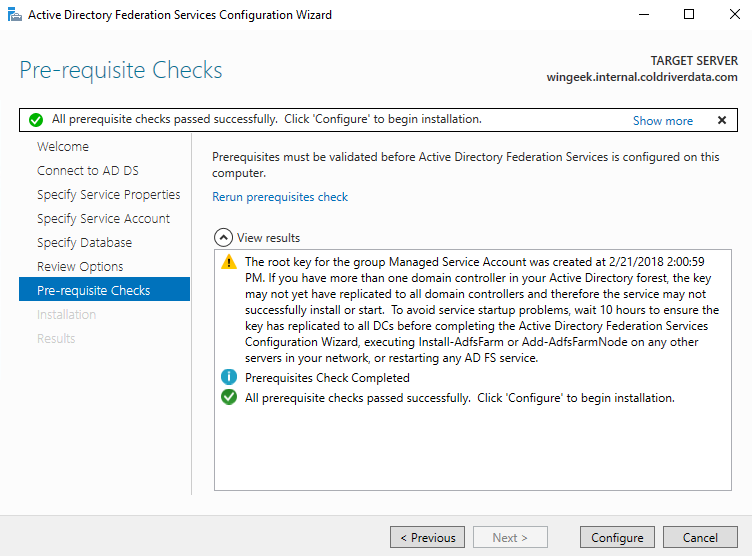Click the AD FS wizard title bar icon
The image size is (752, 556).
coord(13,15)
